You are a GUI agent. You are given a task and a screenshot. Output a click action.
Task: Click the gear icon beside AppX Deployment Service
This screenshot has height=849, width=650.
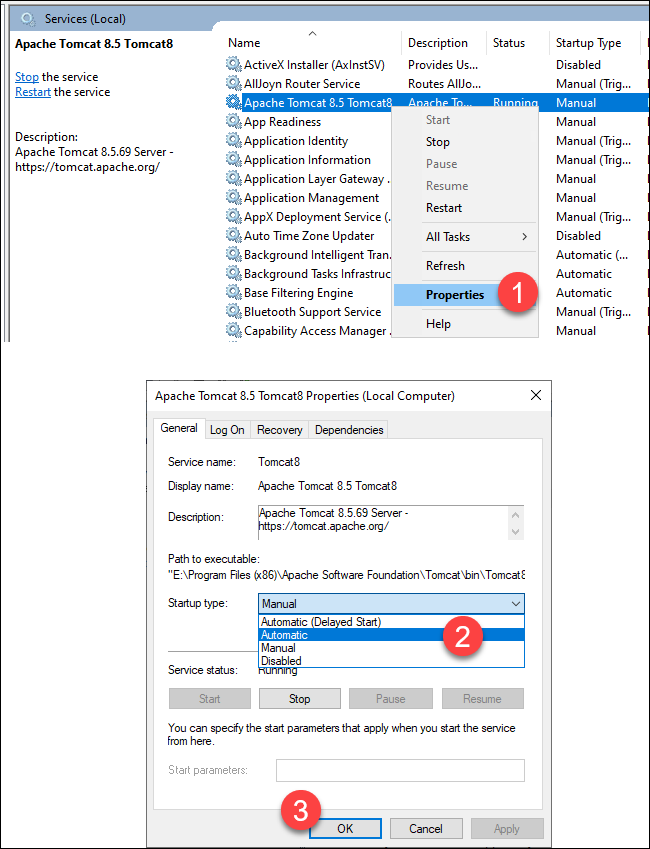pos(233,216)
